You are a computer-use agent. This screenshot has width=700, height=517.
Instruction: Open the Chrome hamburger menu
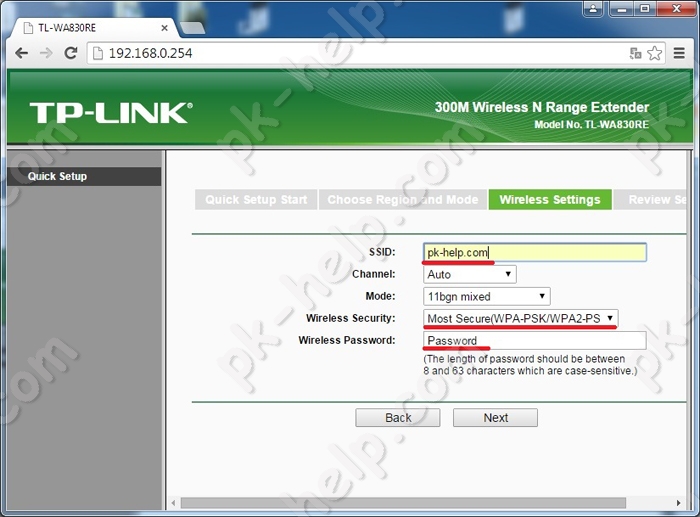point(679,53)
